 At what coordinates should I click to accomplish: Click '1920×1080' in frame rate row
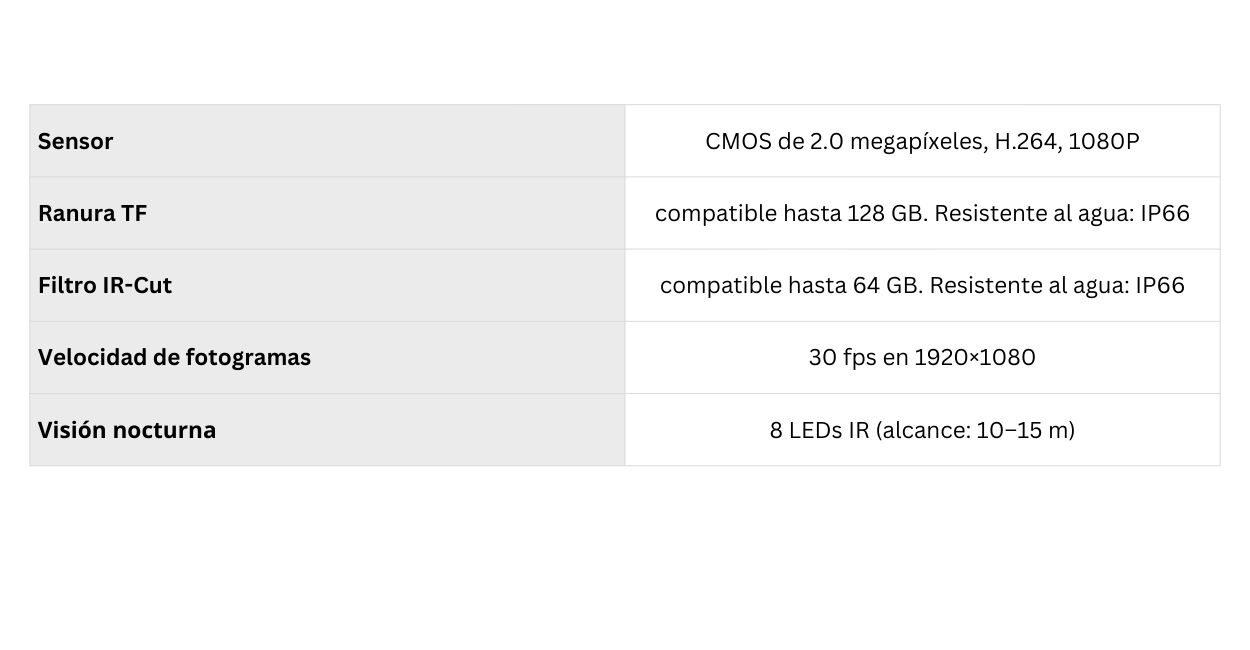click(x=974, y=357)
